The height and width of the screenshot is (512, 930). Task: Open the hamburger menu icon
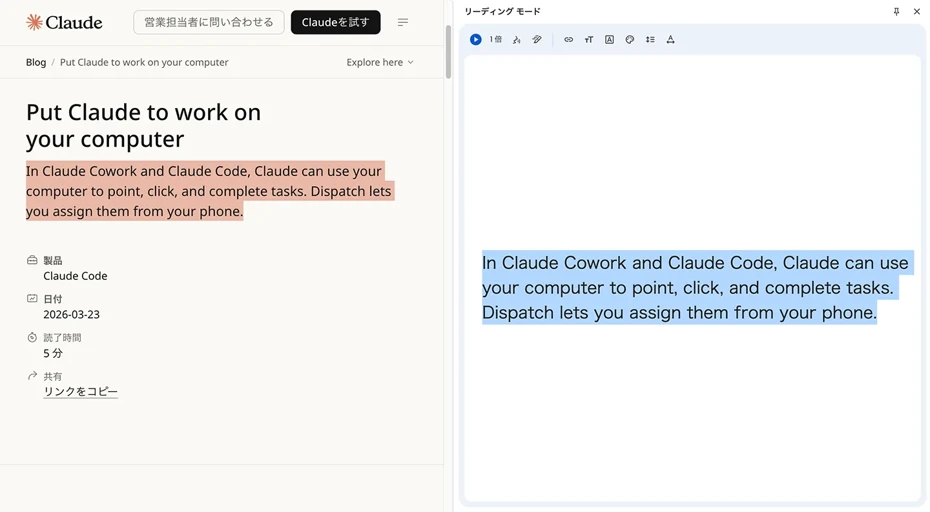pyautogui.click(x=403, y=23)
